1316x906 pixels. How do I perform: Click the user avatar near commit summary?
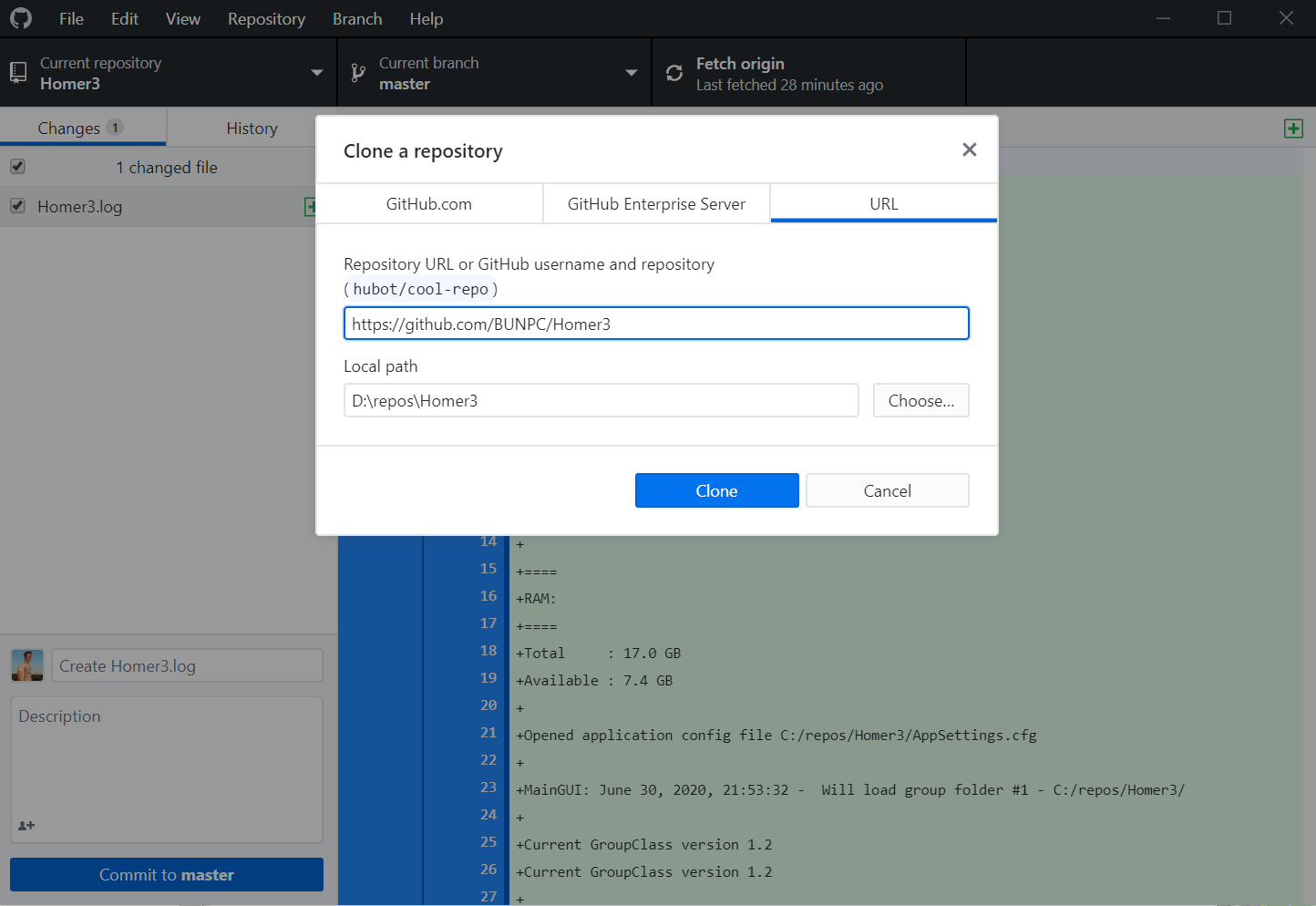click(x=27, y=665)
